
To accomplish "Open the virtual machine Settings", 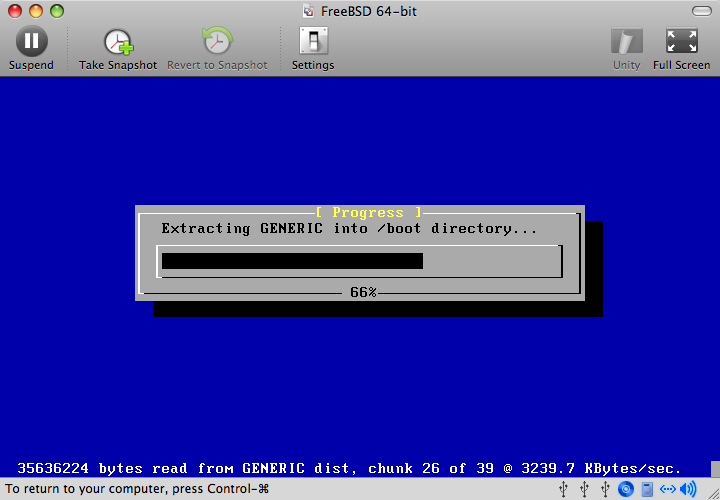I will [x=313, y=42].
